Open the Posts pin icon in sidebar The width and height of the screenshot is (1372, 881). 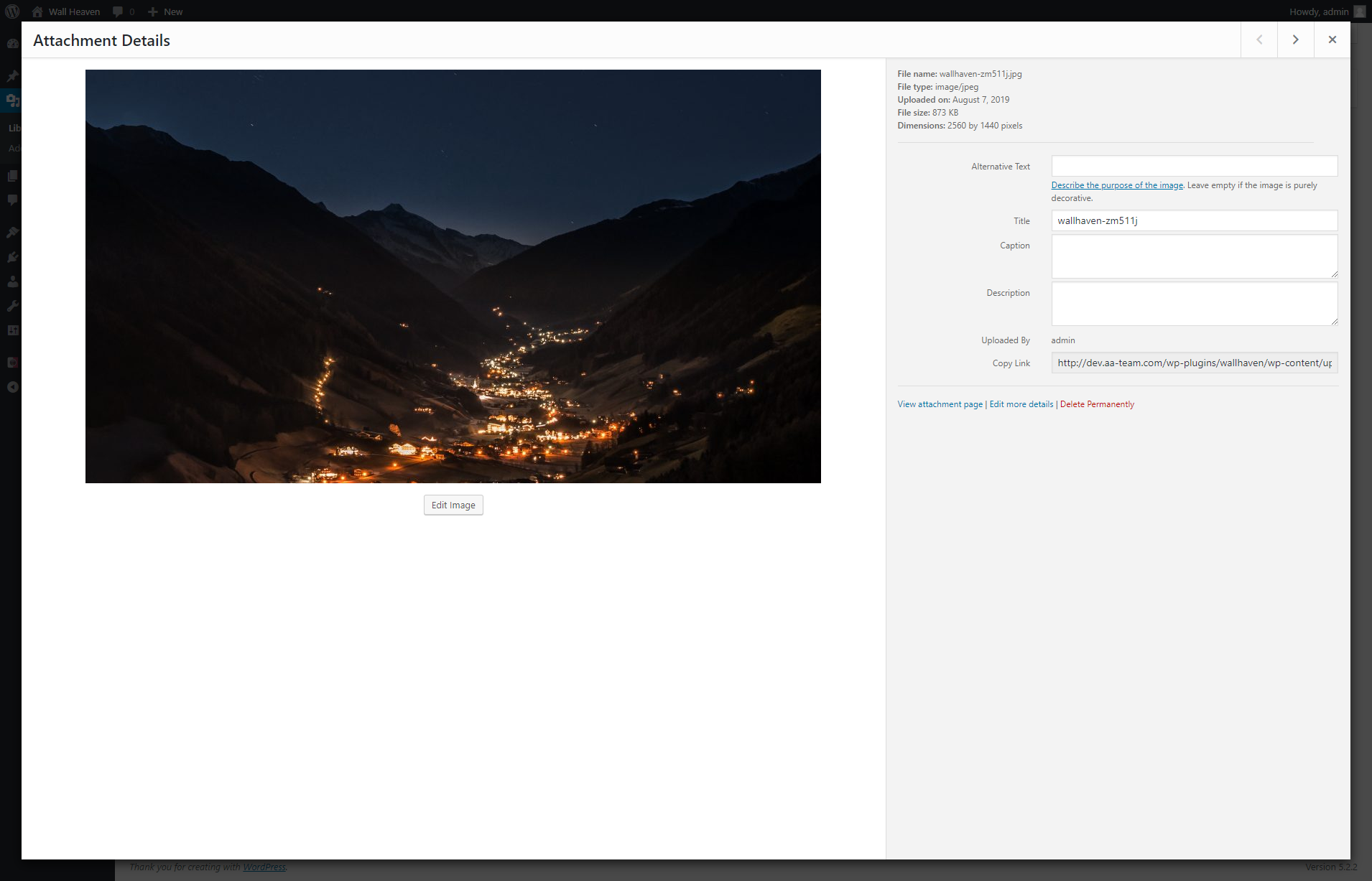(x=12, y=75)
